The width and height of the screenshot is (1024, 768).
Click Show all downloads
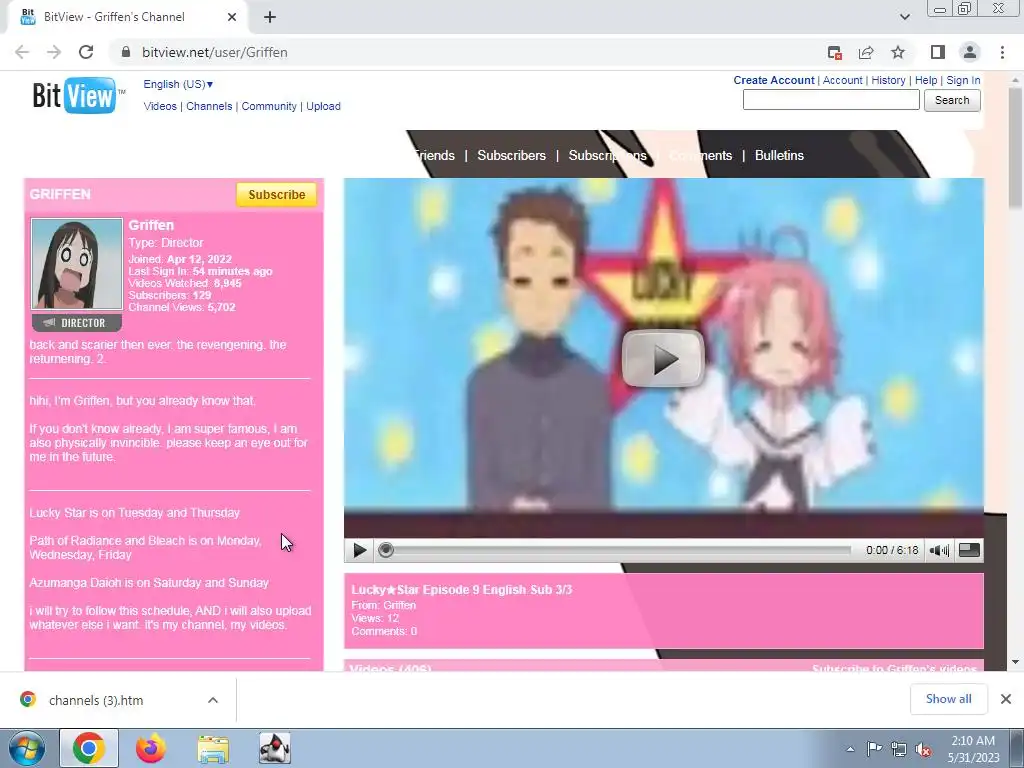[x=948, y=699]
